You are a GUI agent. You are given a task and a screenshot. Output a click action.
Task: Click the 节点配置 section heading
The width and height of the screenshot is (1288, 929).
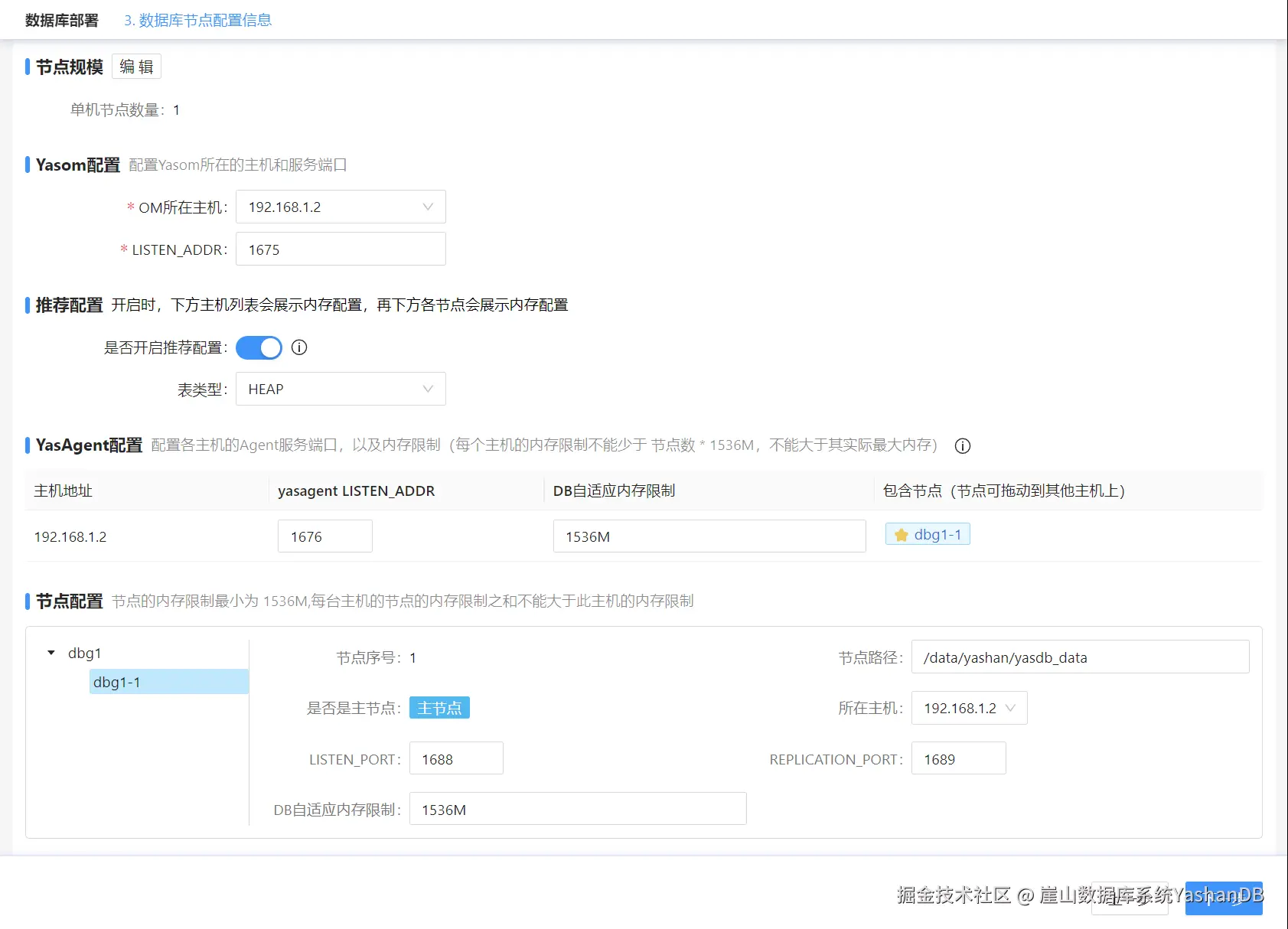(69, 601)
